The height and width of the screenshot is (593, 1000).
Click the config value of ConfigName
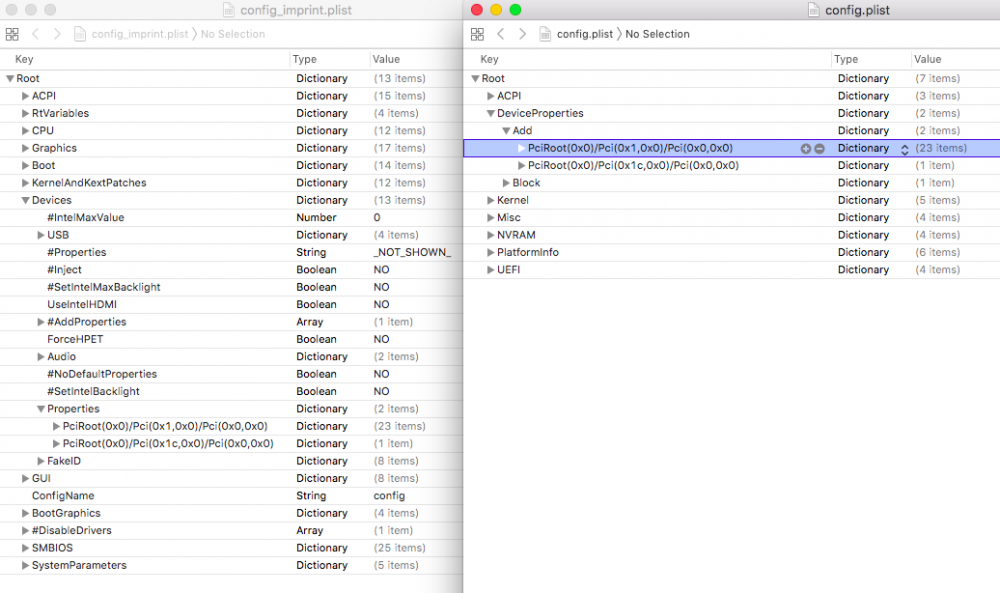coord(389,495)
